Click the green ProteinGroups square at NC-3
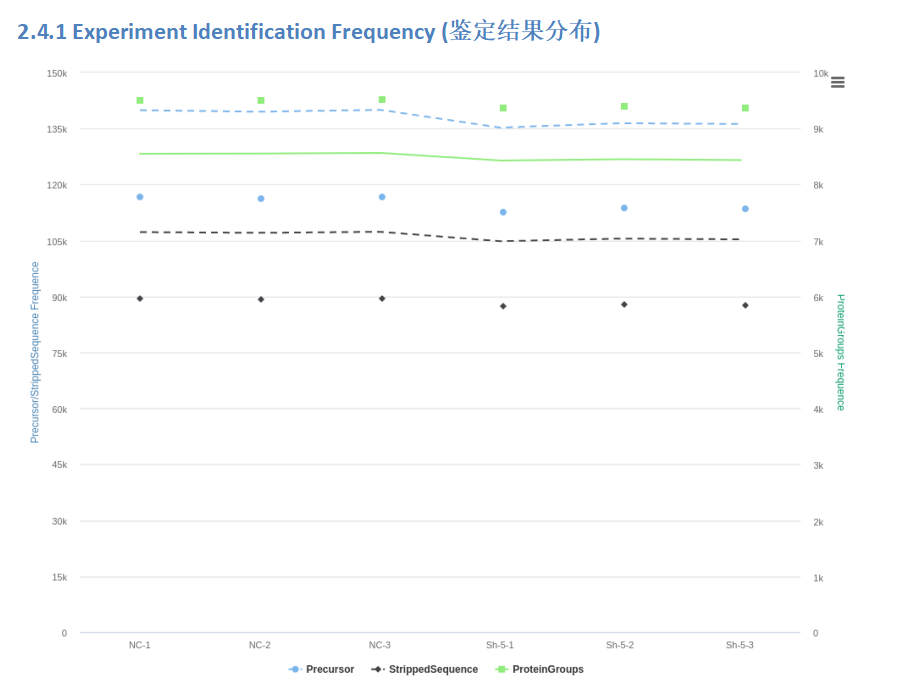Screen dimensions: 913x697 tap(382, 100)
